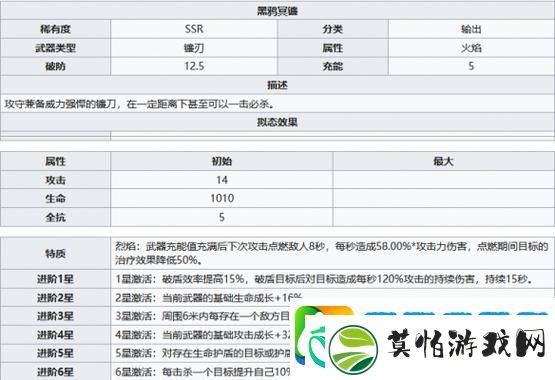Select the 进阶6星 row label
The image size is (555, 380).
pyautogui.click(x=55, y=372)
